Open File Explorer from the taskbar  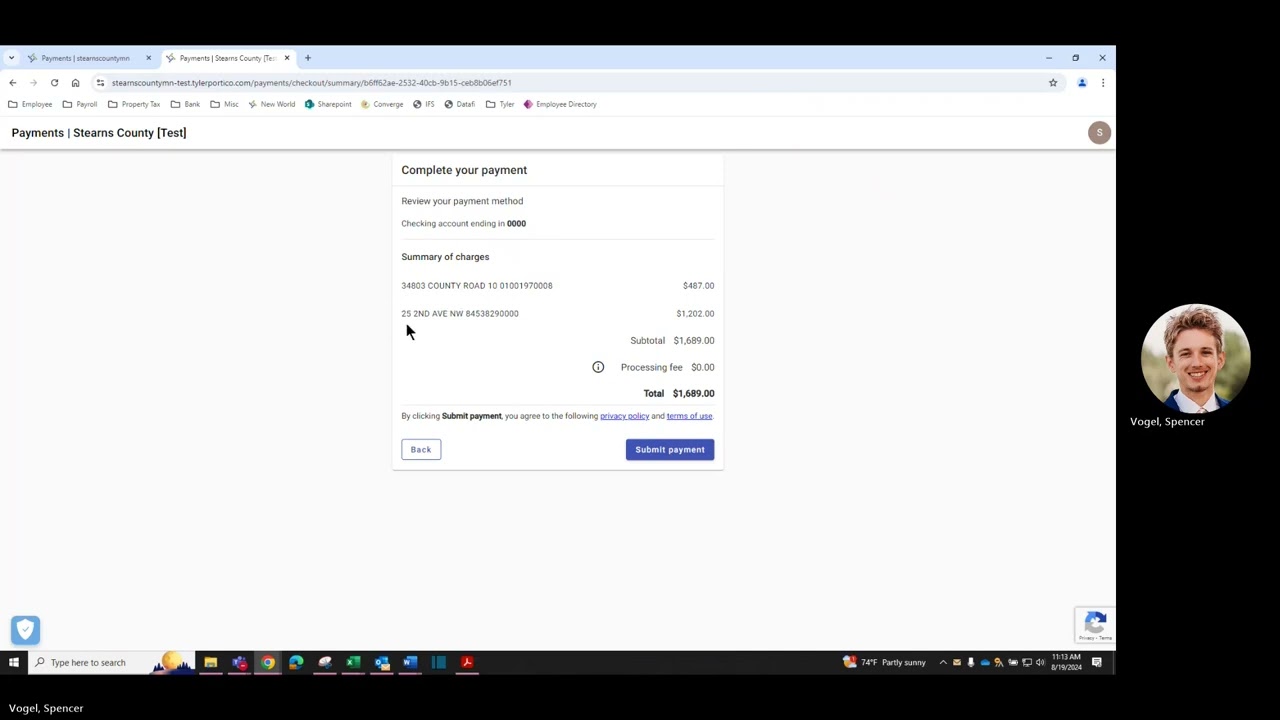[211, 662]
